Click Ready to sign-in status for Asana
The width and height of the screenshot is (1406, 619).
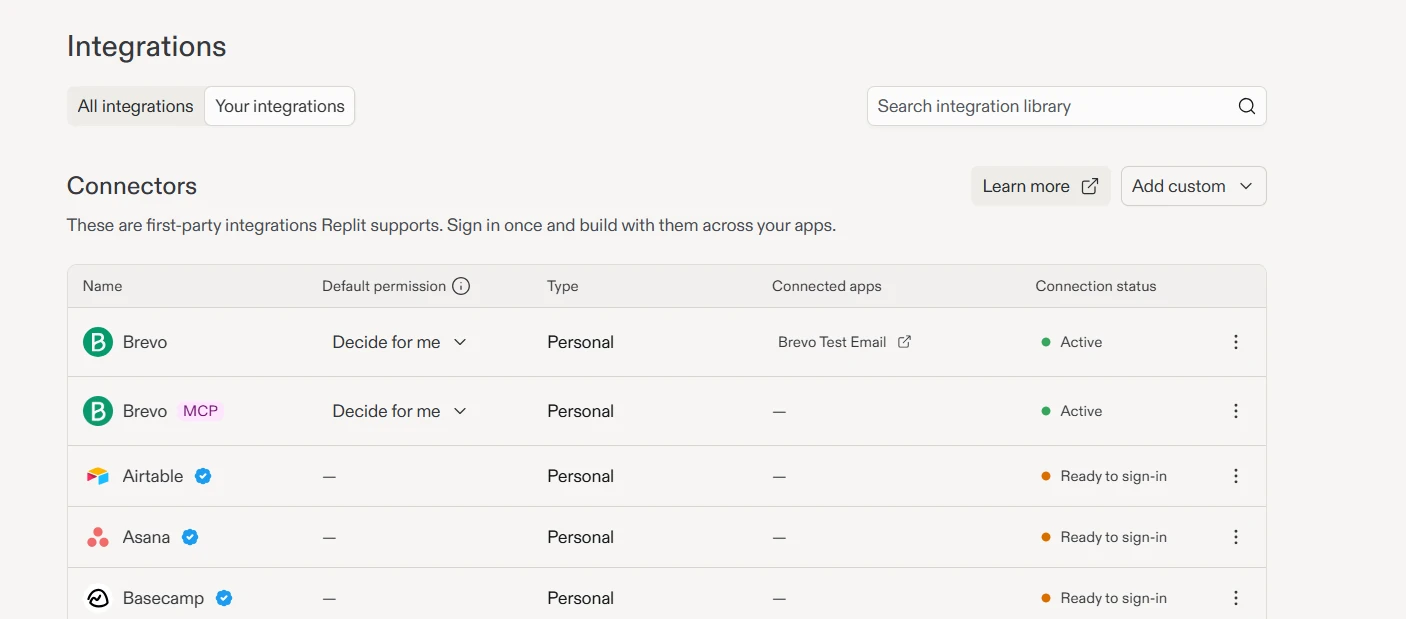click(1113, 537)
